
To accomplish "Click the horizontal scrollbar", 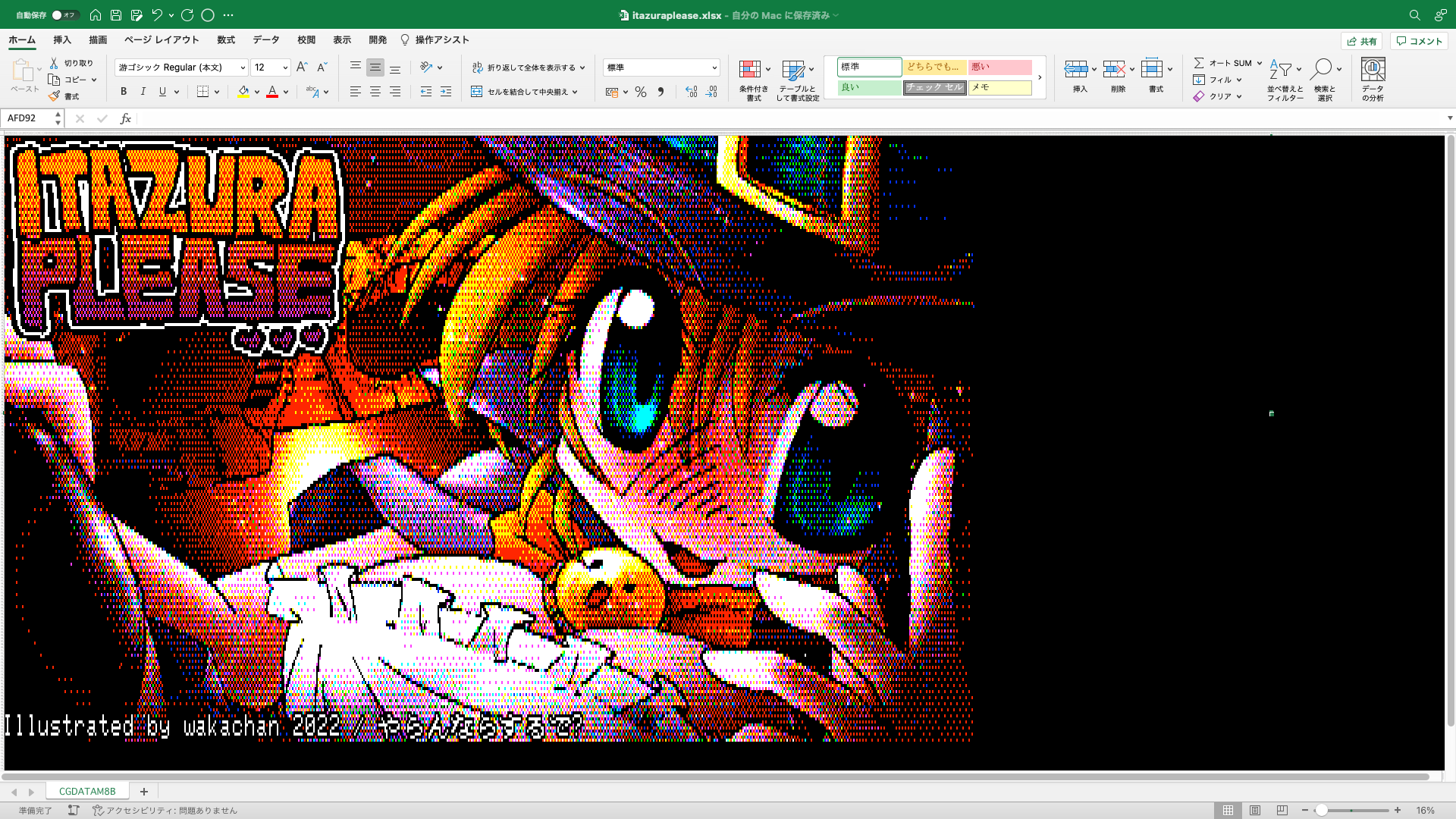I will pyautogui.click(x=715, y=777).
